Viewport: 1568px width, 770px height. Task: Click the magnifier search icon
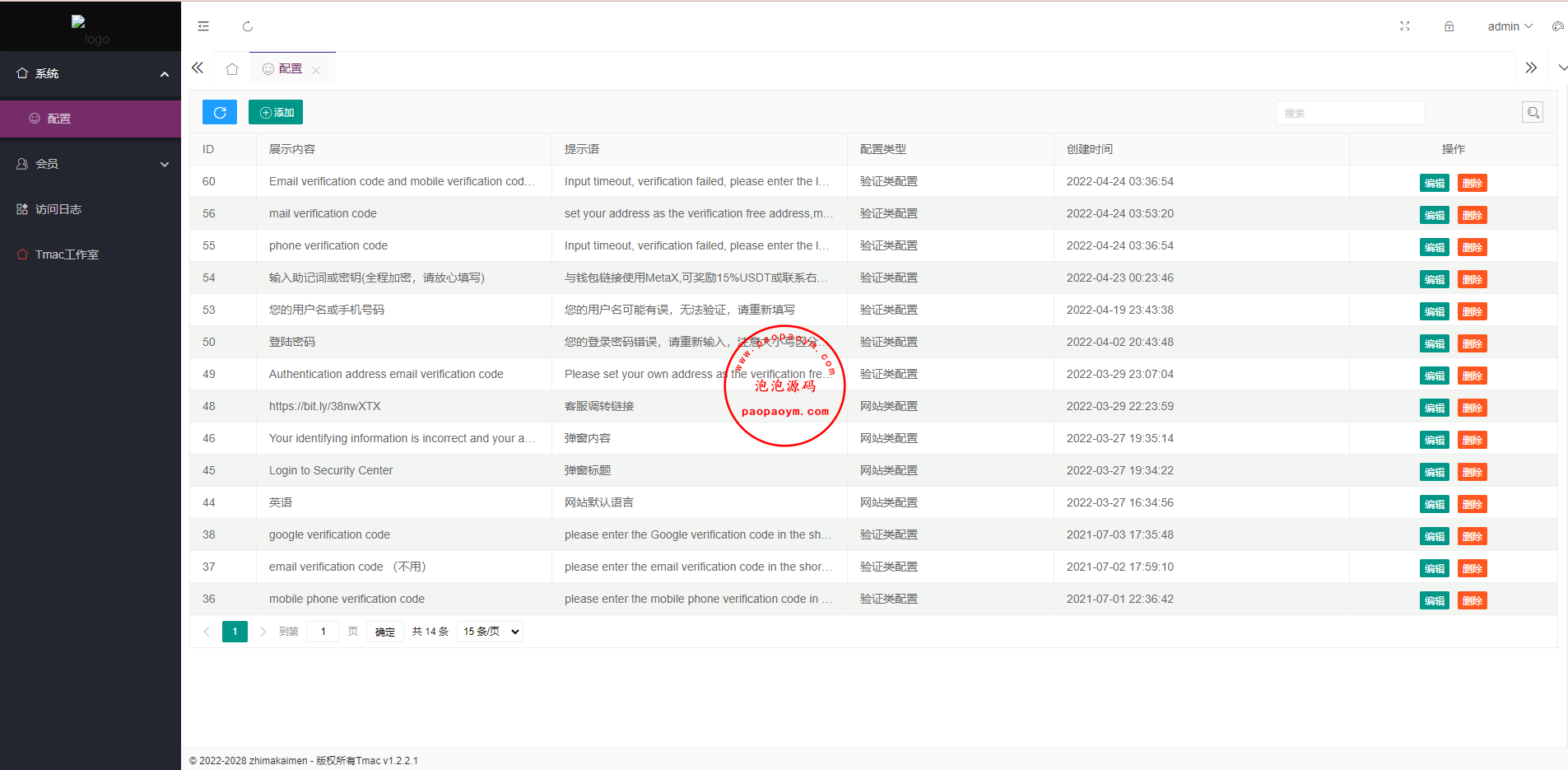coord(1533,113)
